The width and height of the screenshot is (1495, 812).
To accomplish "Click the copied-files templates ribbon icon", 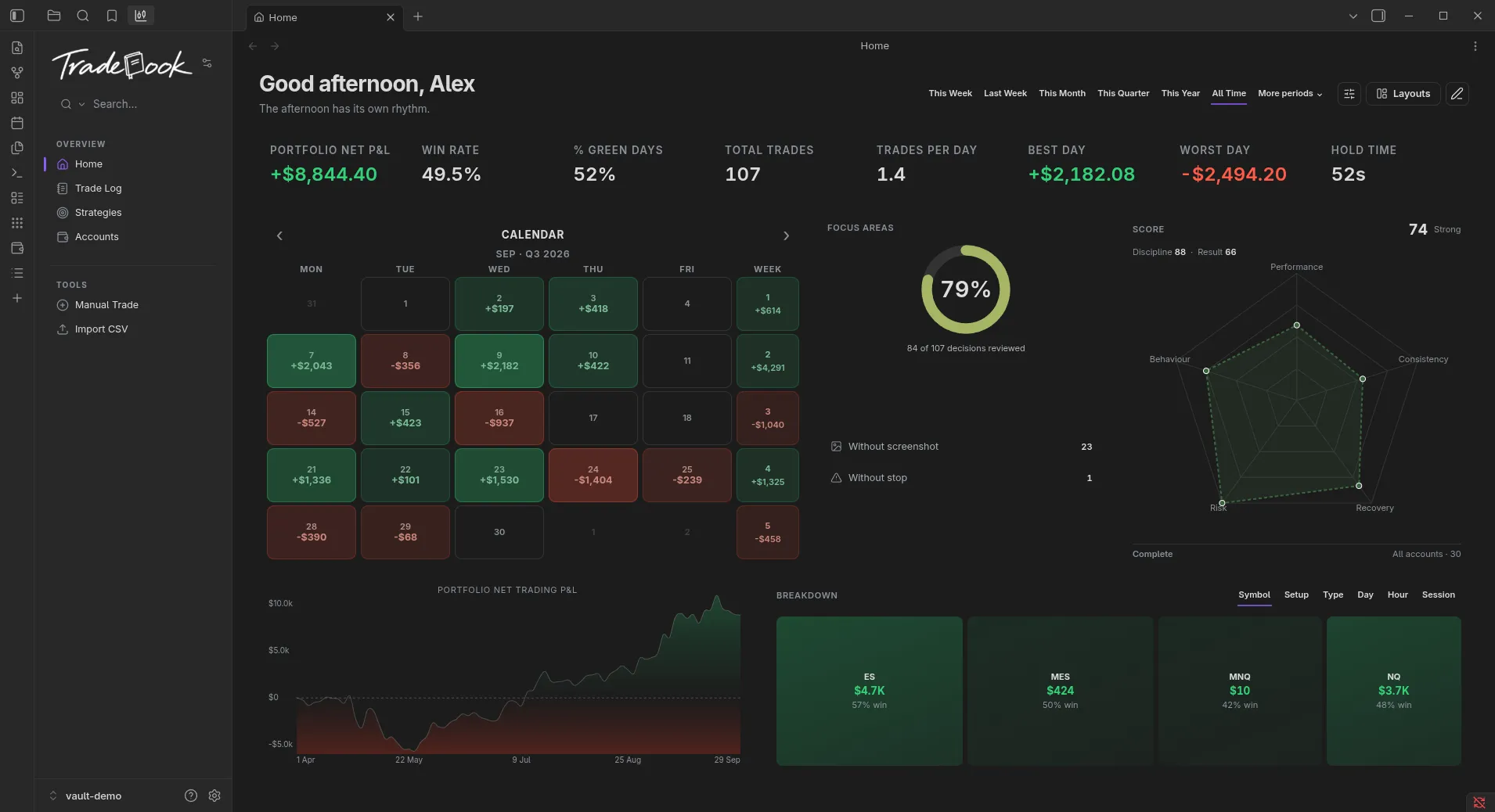I will (x=17, y=148).
